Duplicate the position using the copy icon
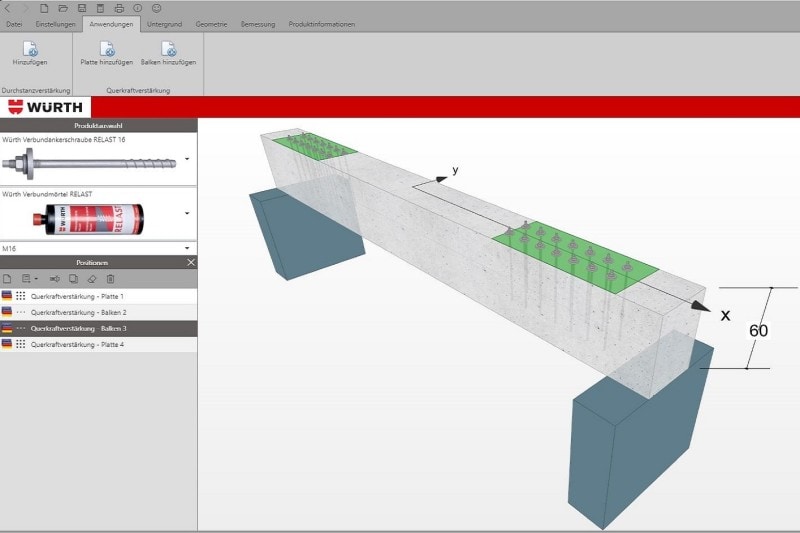The height and width of the screenshot is (533, 800). [x=73, y=279]
